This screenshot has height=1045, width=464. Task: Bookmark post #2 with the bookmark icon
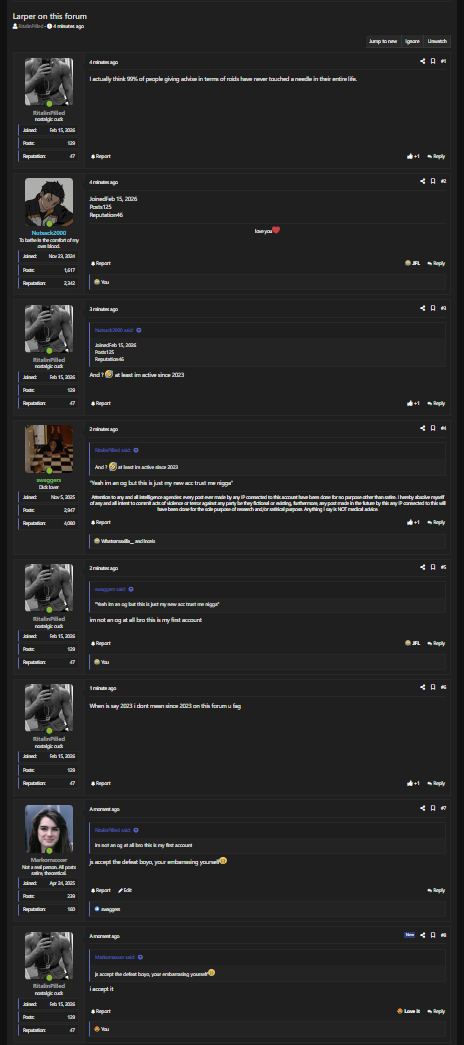point(433,181)
